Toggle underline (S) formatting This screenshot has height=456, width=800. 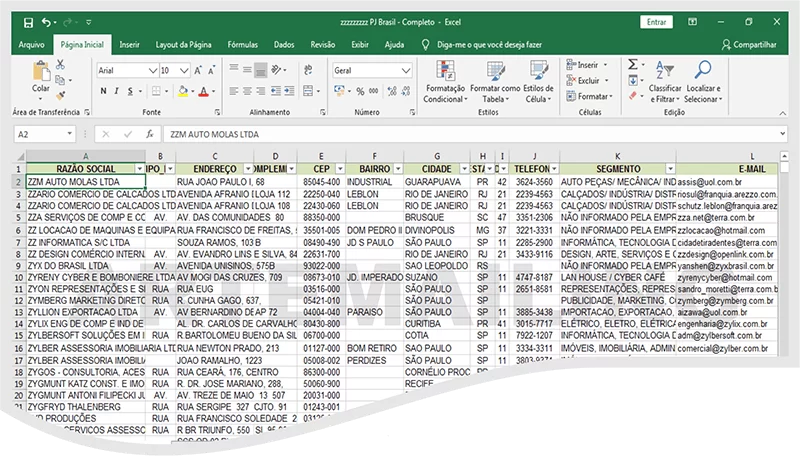pos(130,91)
